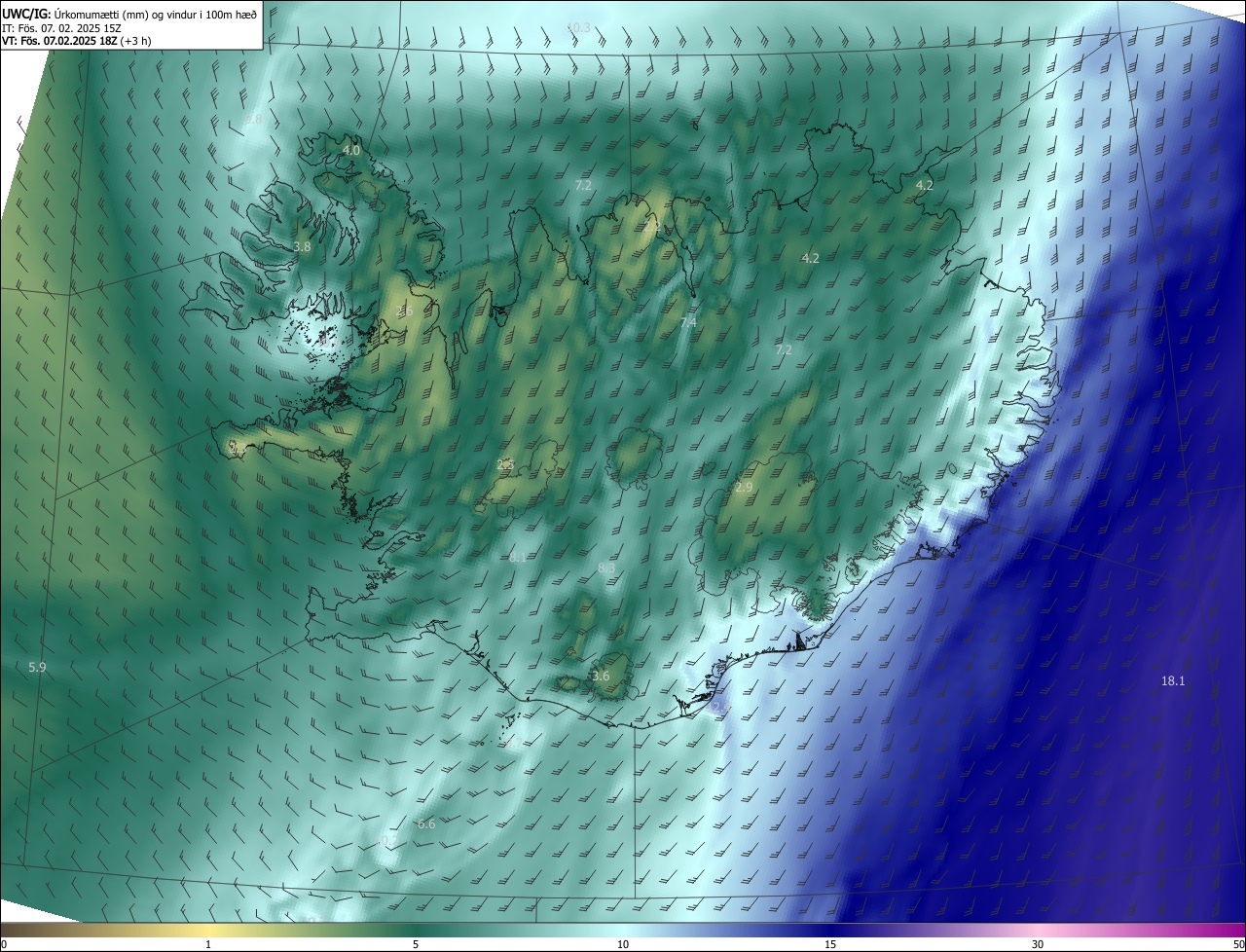1246x952 pixels.
Task: Click the valid time line 'VT: Fös. 07.02.2025 18Z (+3 h)'
Action: [x=76, y=41]
